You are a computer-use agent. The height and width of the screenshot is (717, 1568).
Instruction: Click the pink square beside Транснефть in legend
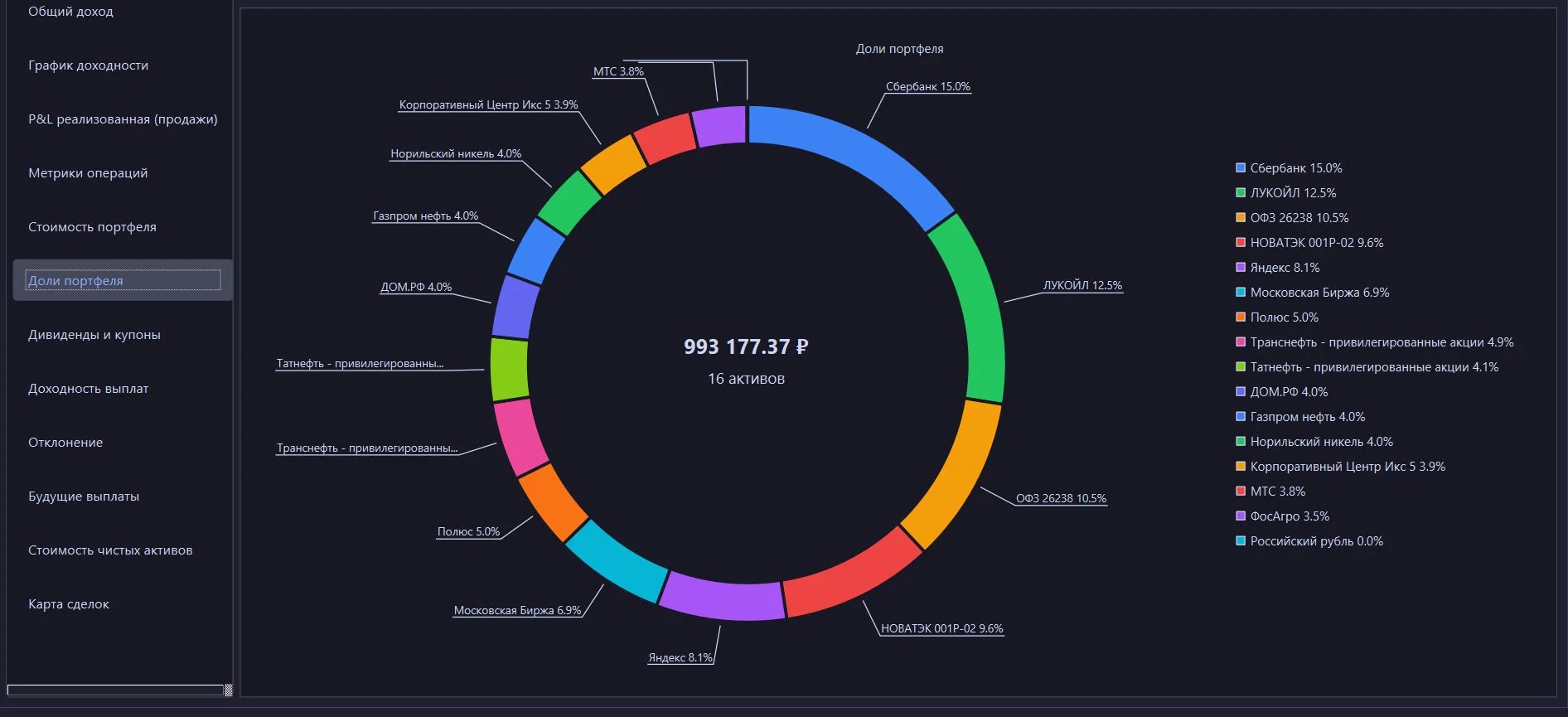[1241, 342]
